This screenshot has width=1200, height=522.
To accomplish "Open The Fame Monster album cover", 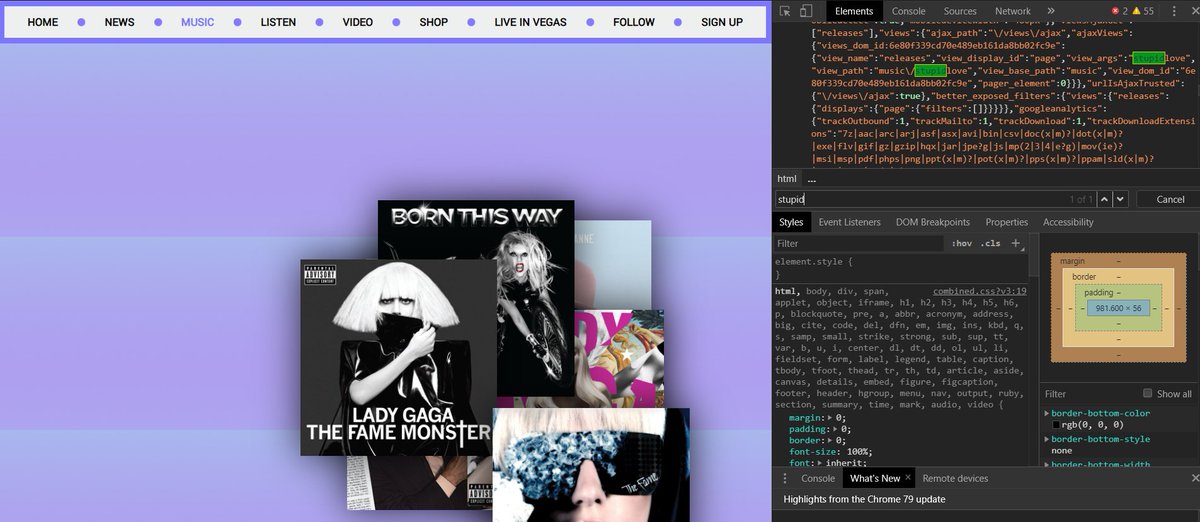I will point(398,358).
